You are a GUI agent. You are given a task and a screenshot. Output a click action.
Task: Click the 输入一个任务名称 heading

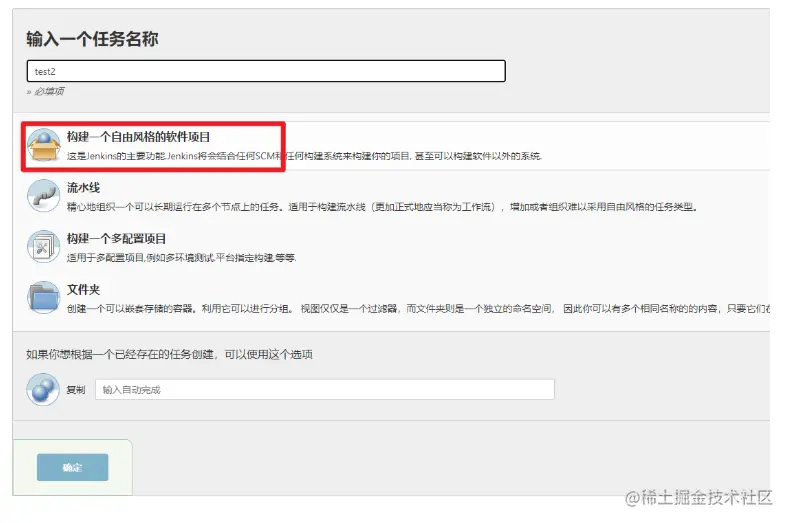92,39
